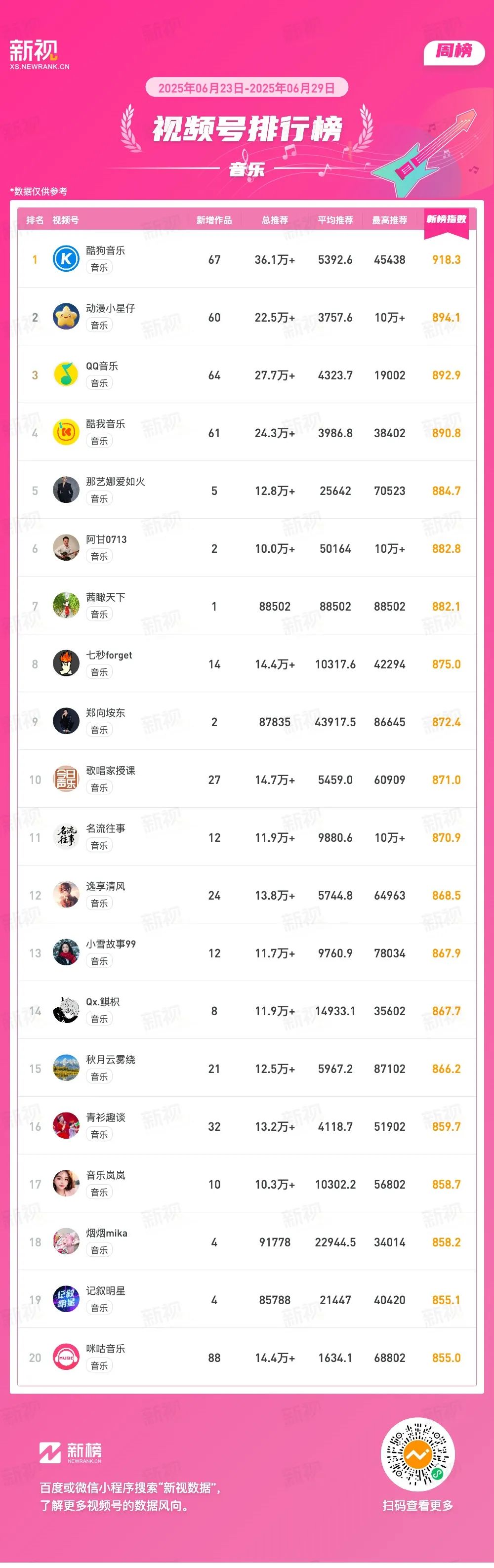Click the 新榜指数 column header

(446, 219)
